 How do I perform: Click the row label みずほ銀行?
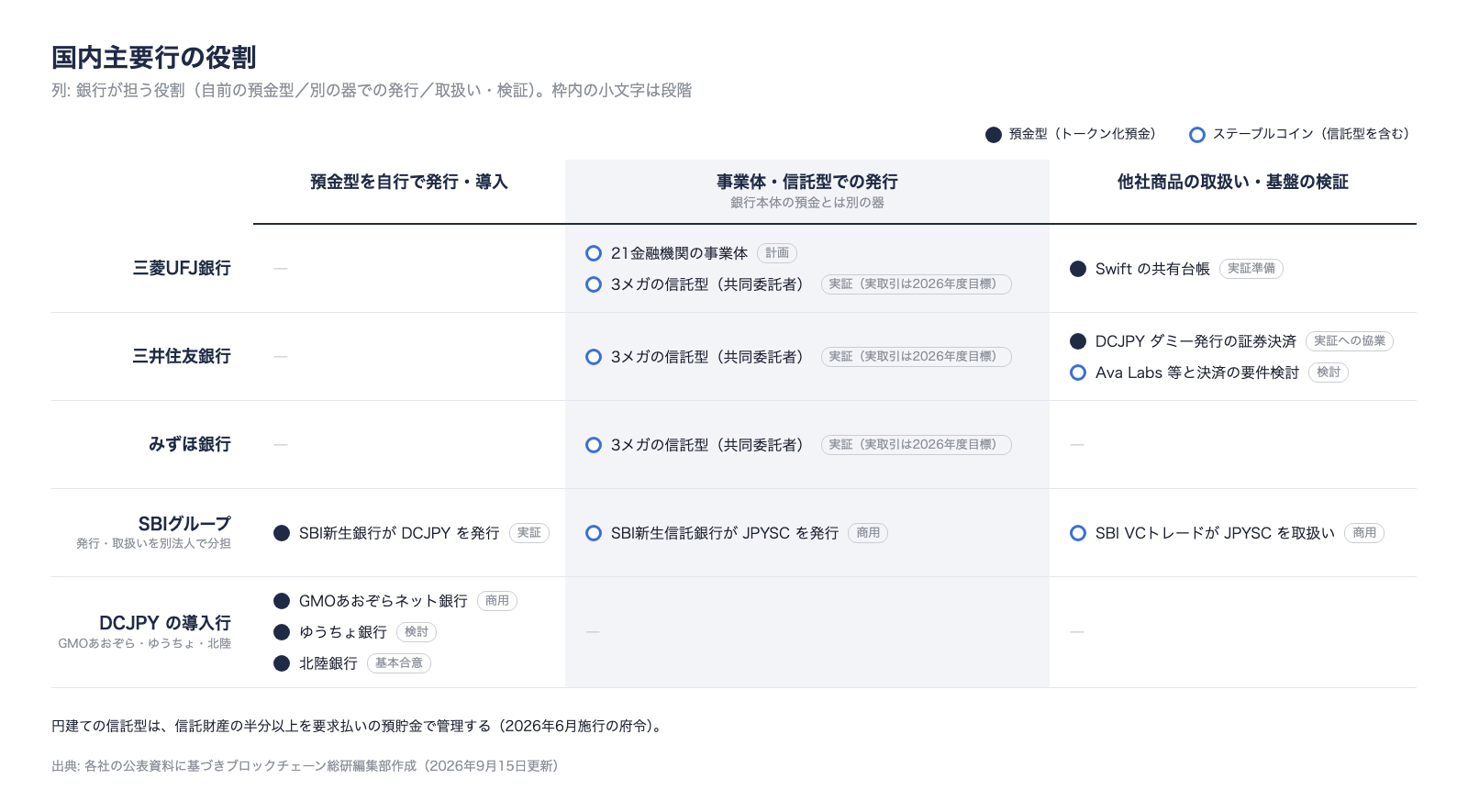190,444
